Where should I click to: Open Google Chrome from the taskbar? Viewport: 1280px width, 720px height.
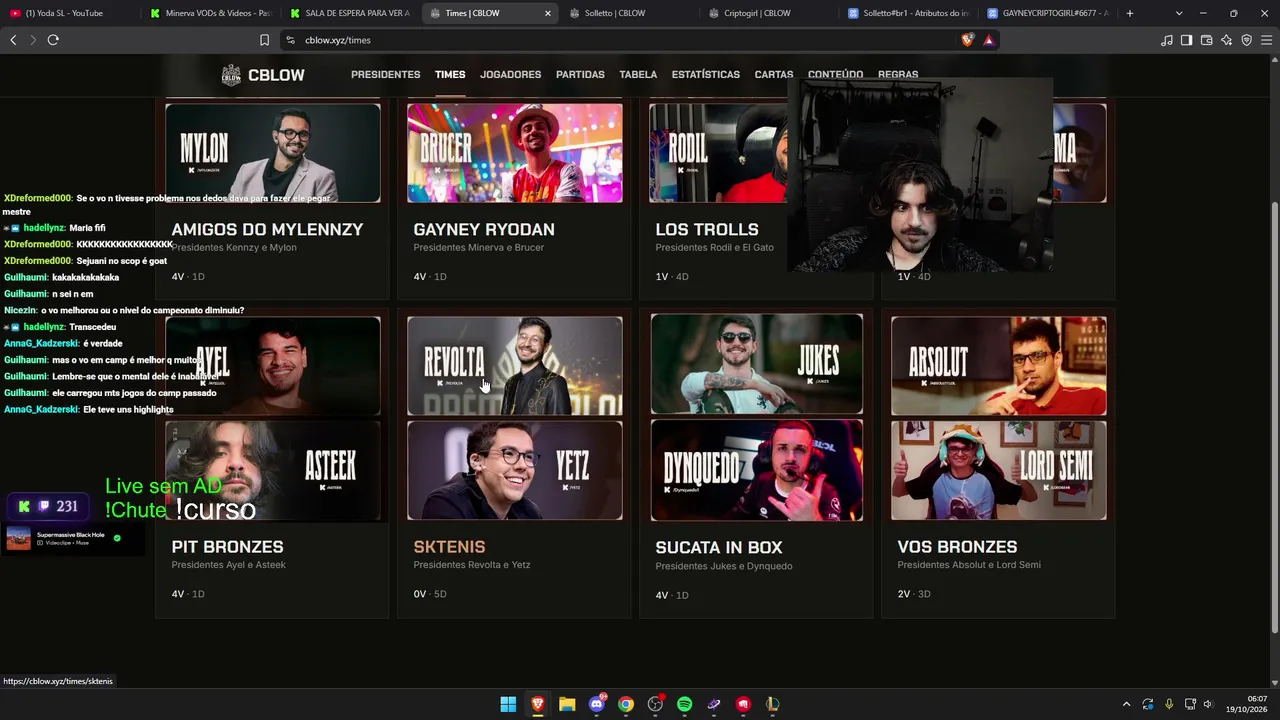(626, 704)
